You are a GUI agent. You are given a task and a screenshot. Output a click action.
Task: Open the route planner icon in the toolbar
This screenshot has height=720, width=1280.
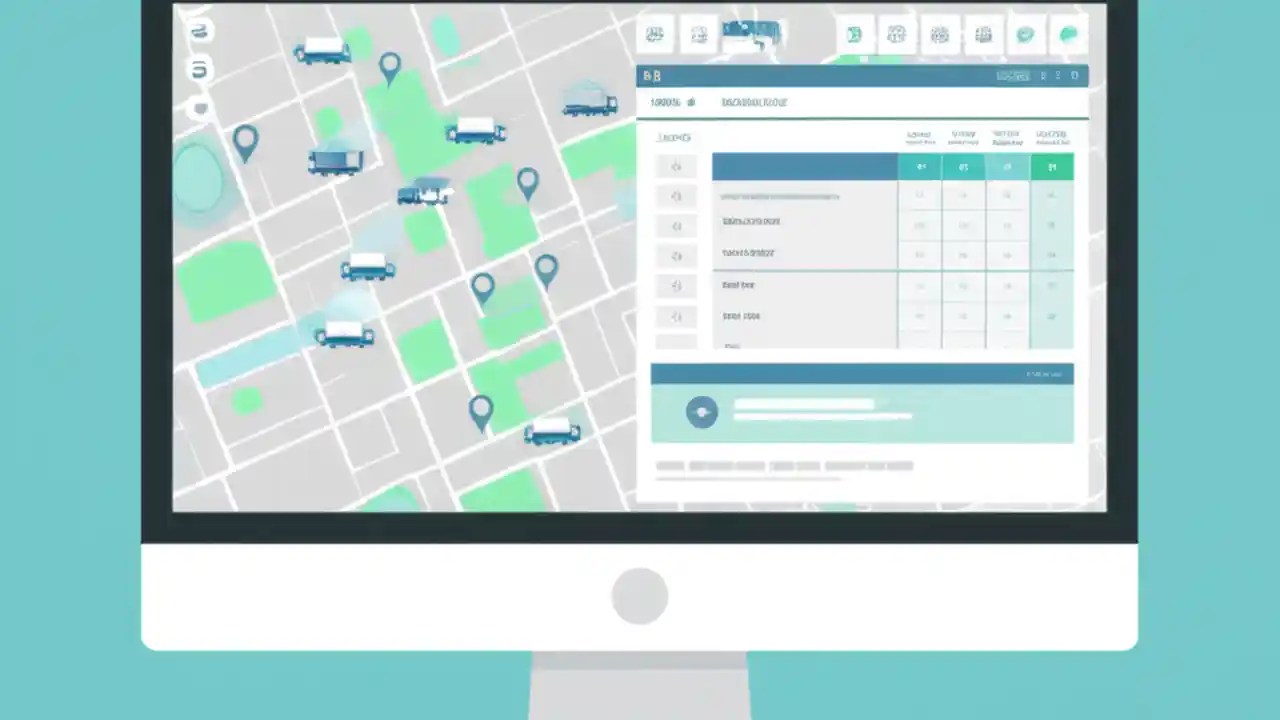855,35
